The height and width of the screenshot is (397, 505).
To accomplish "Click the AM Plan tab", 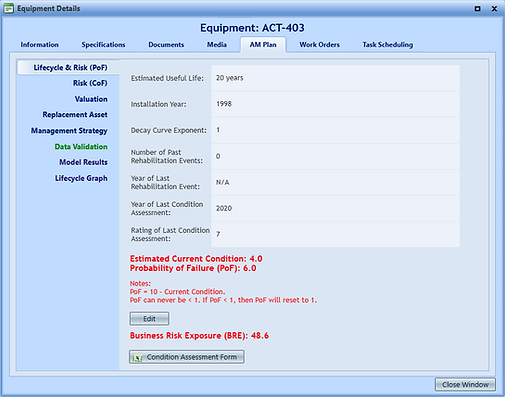I will 263,45.
